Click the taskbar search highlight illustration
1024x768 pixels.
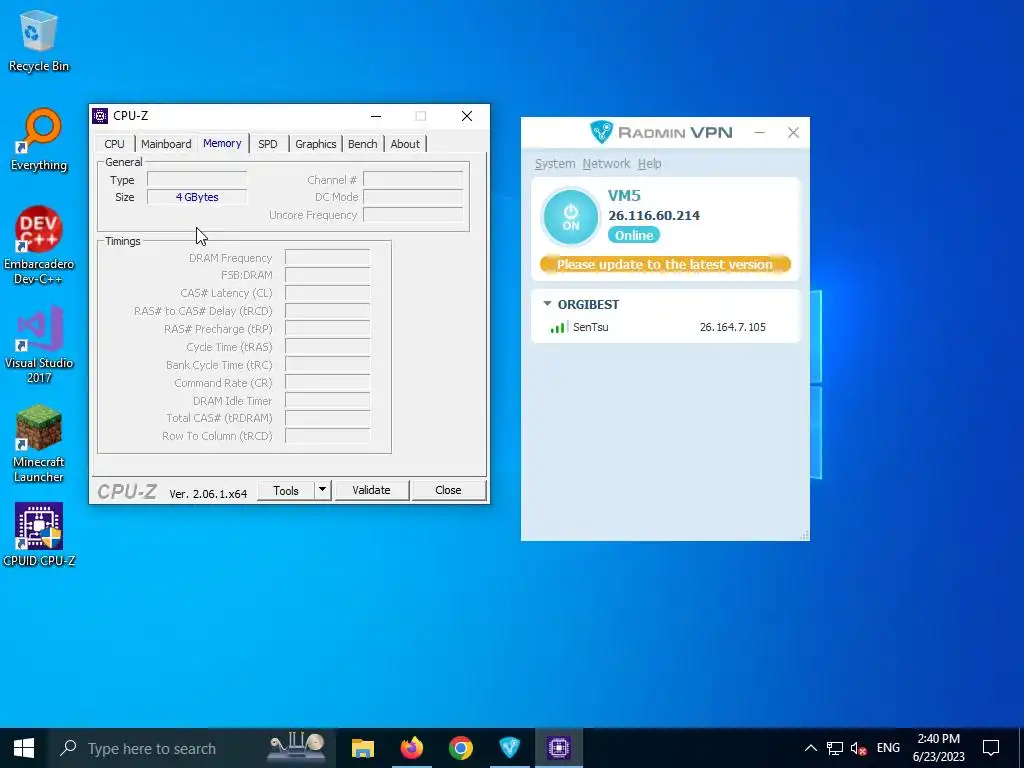point(298,746)
